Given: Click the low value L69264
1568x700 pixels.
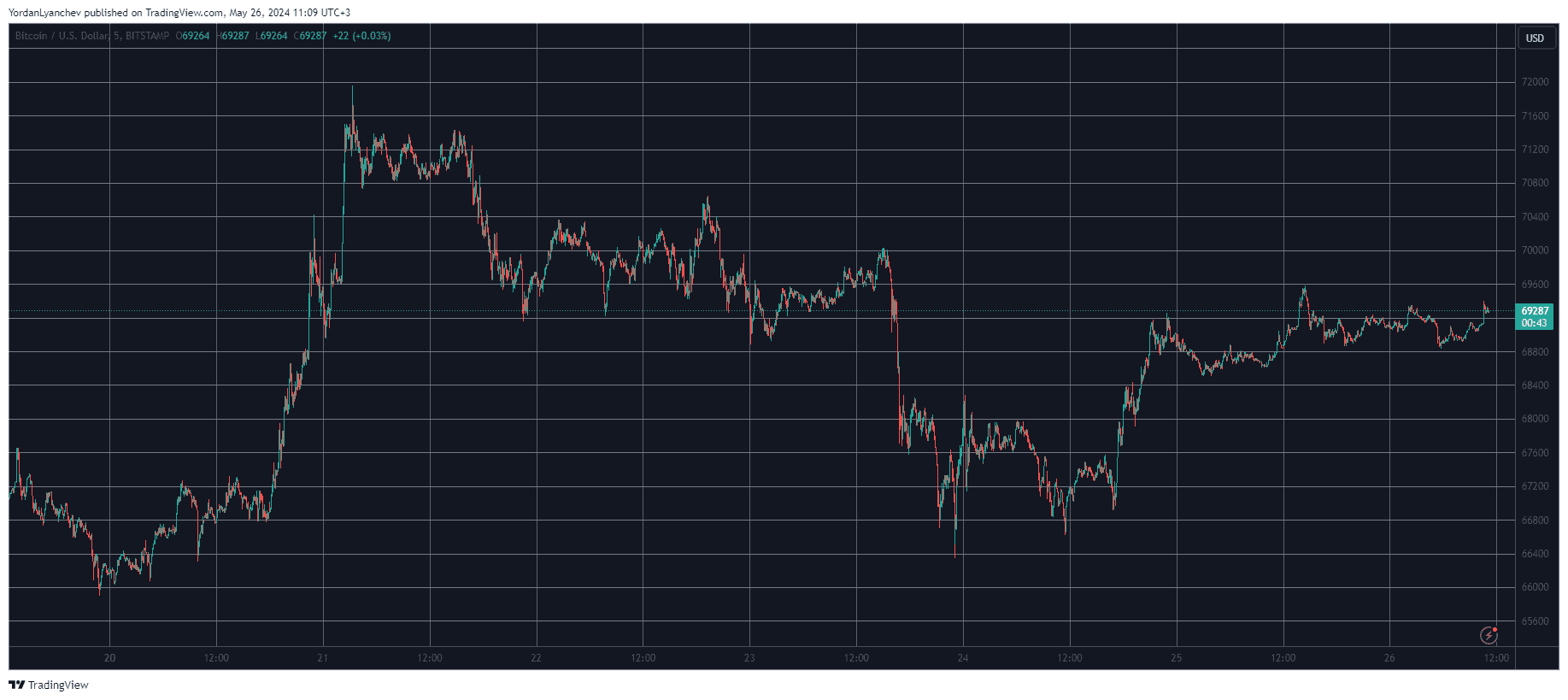Looking at the screenshot, I should point(272,36).
